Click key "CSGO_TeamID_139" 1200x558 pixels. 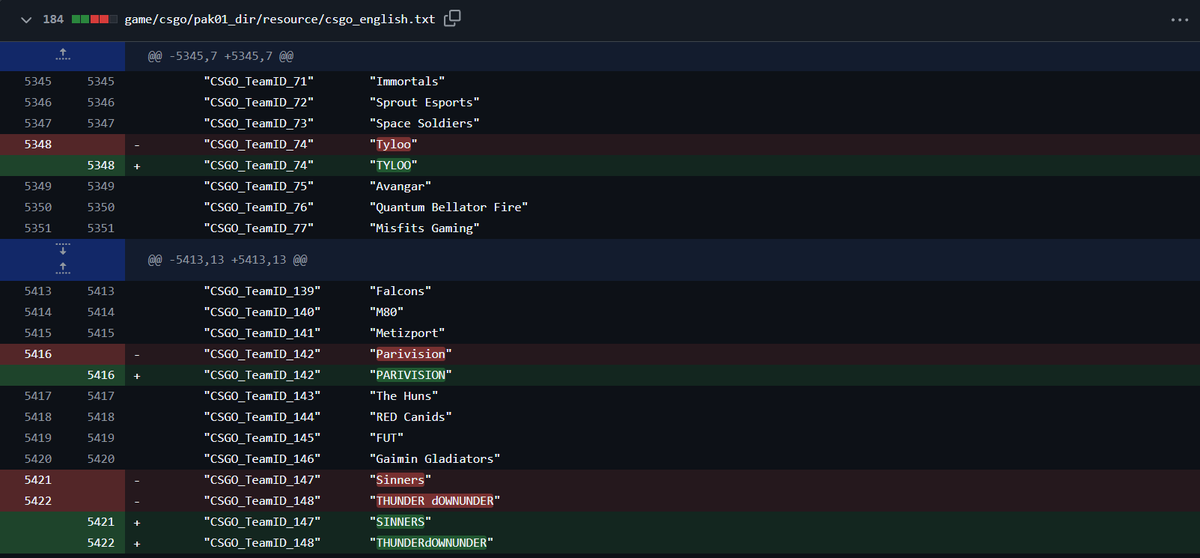tap(263, 291)
